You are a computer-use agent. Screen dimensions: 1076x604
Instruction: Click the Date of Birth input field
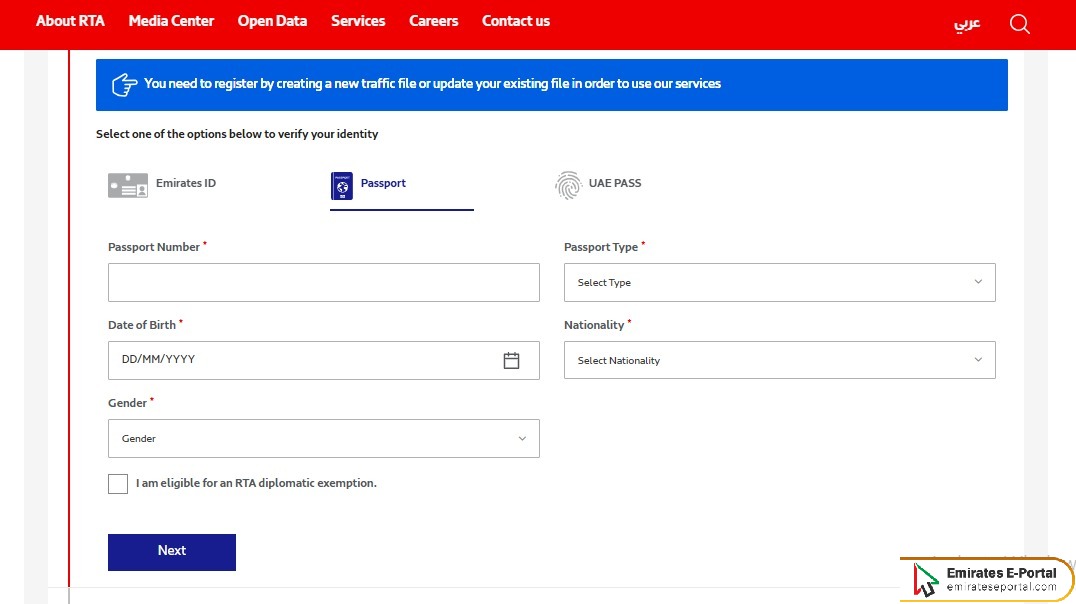pos(300,360)
